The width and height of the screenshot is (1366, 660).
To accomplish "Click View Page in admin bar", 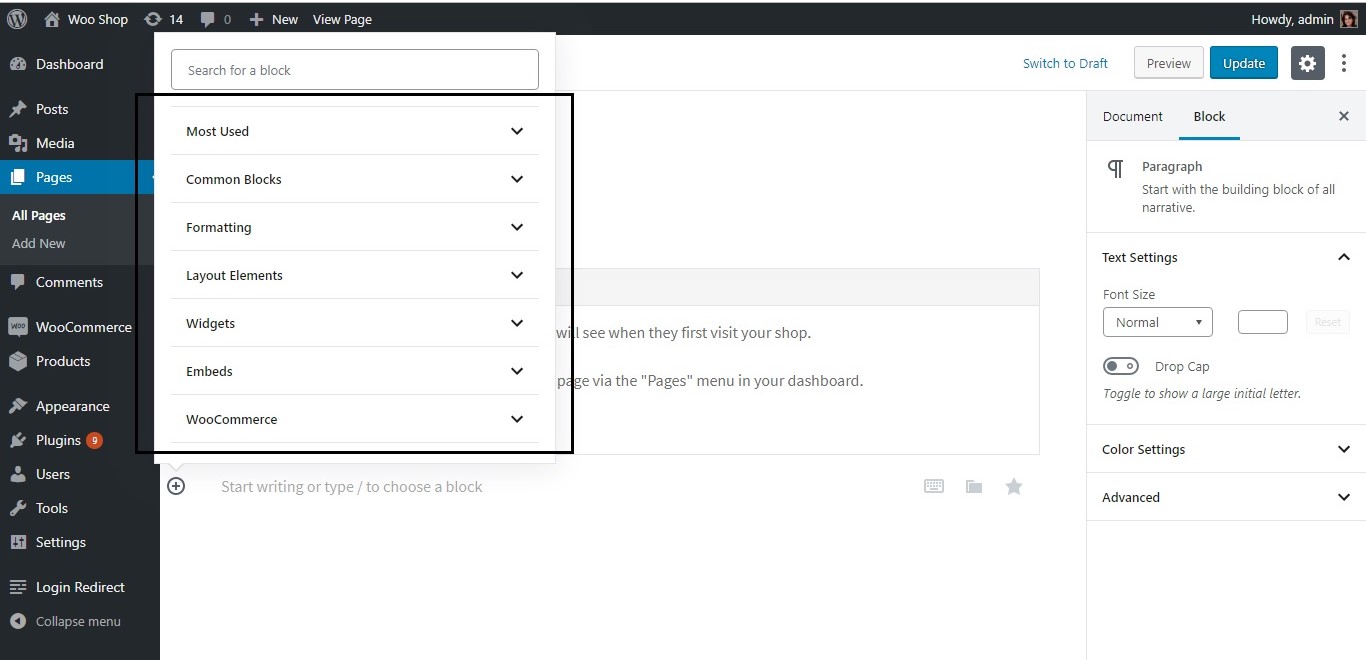I will point(342,19).
